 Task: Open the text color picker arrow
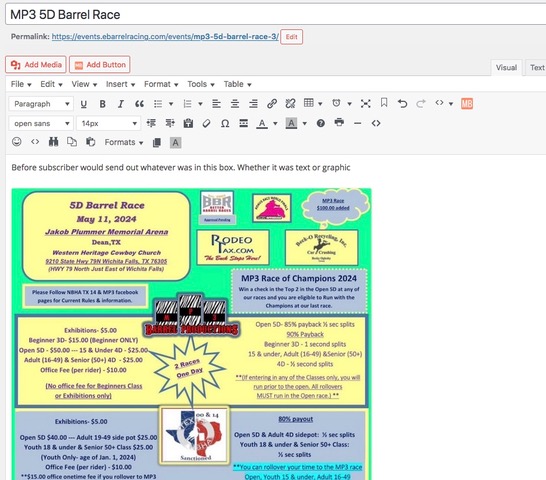(275, 123)
